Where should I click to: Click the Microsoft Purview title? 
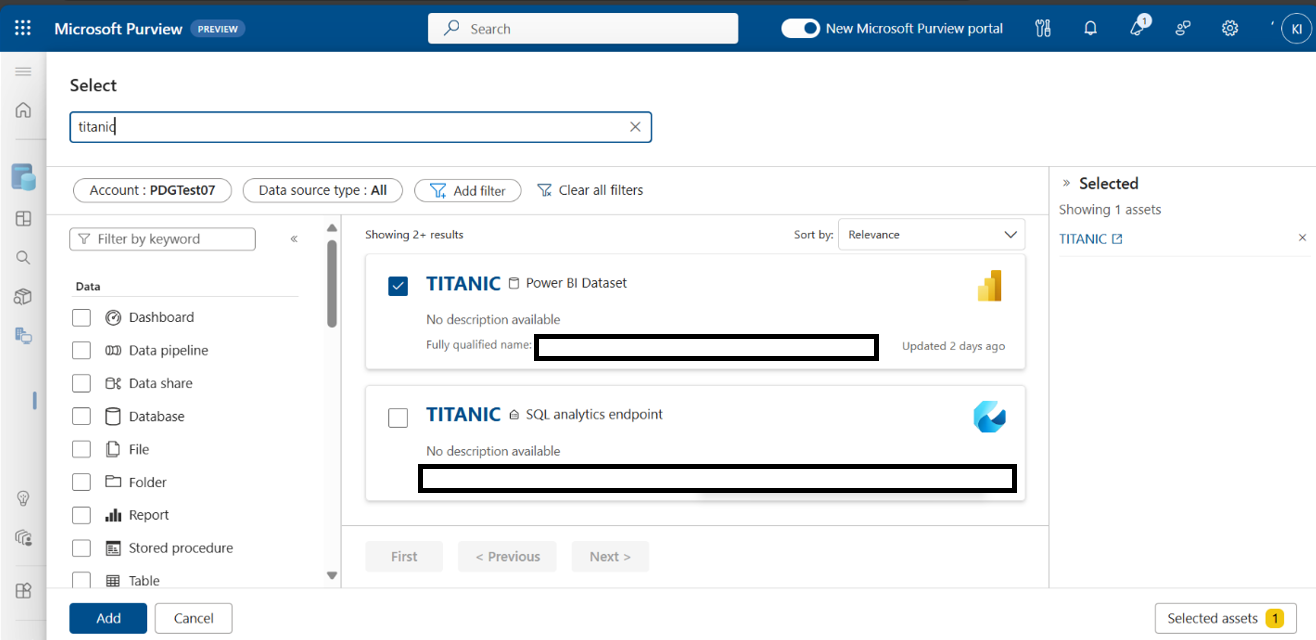pos(118,28)
